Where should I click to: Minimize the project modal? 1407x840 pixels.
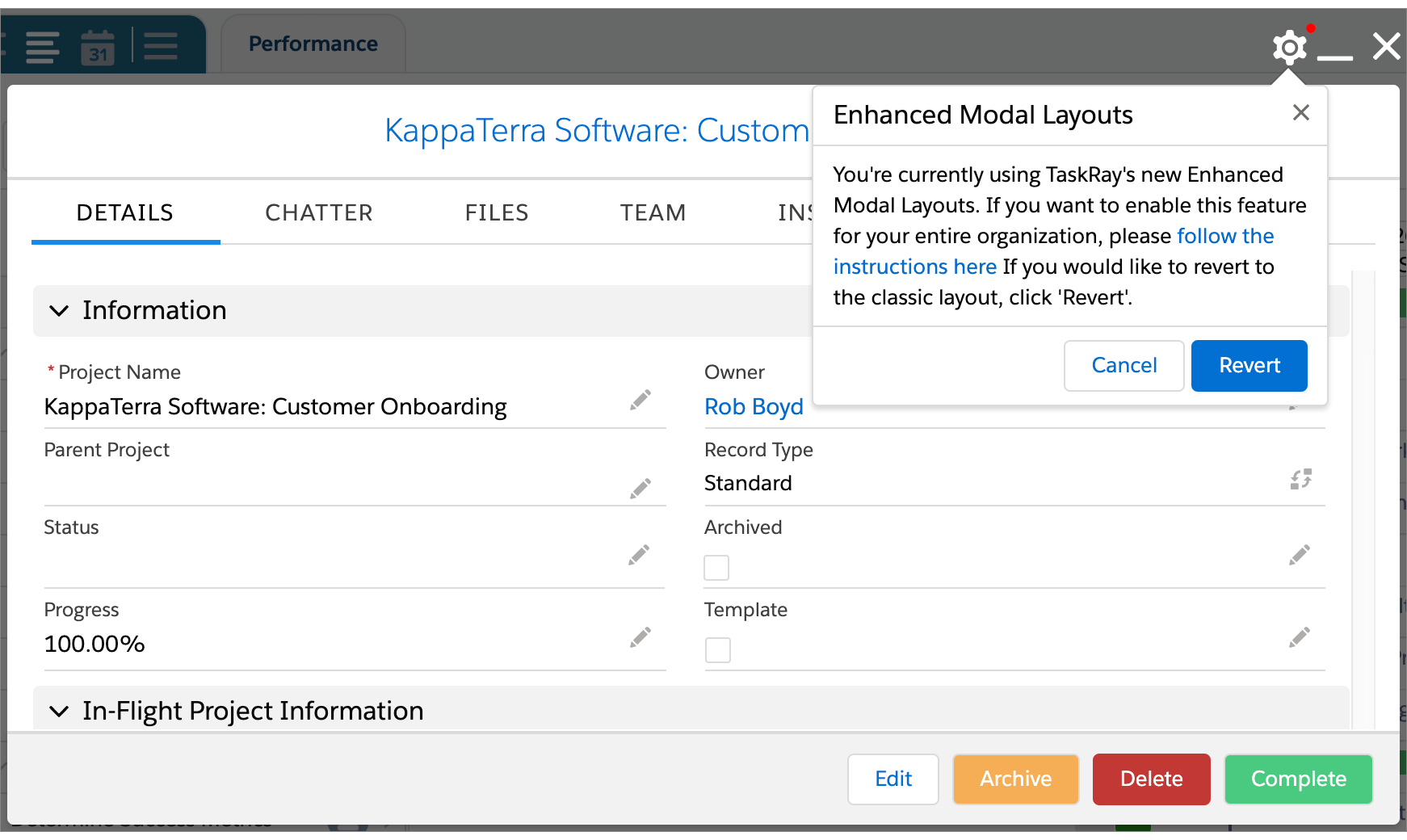click(1335, 57)
